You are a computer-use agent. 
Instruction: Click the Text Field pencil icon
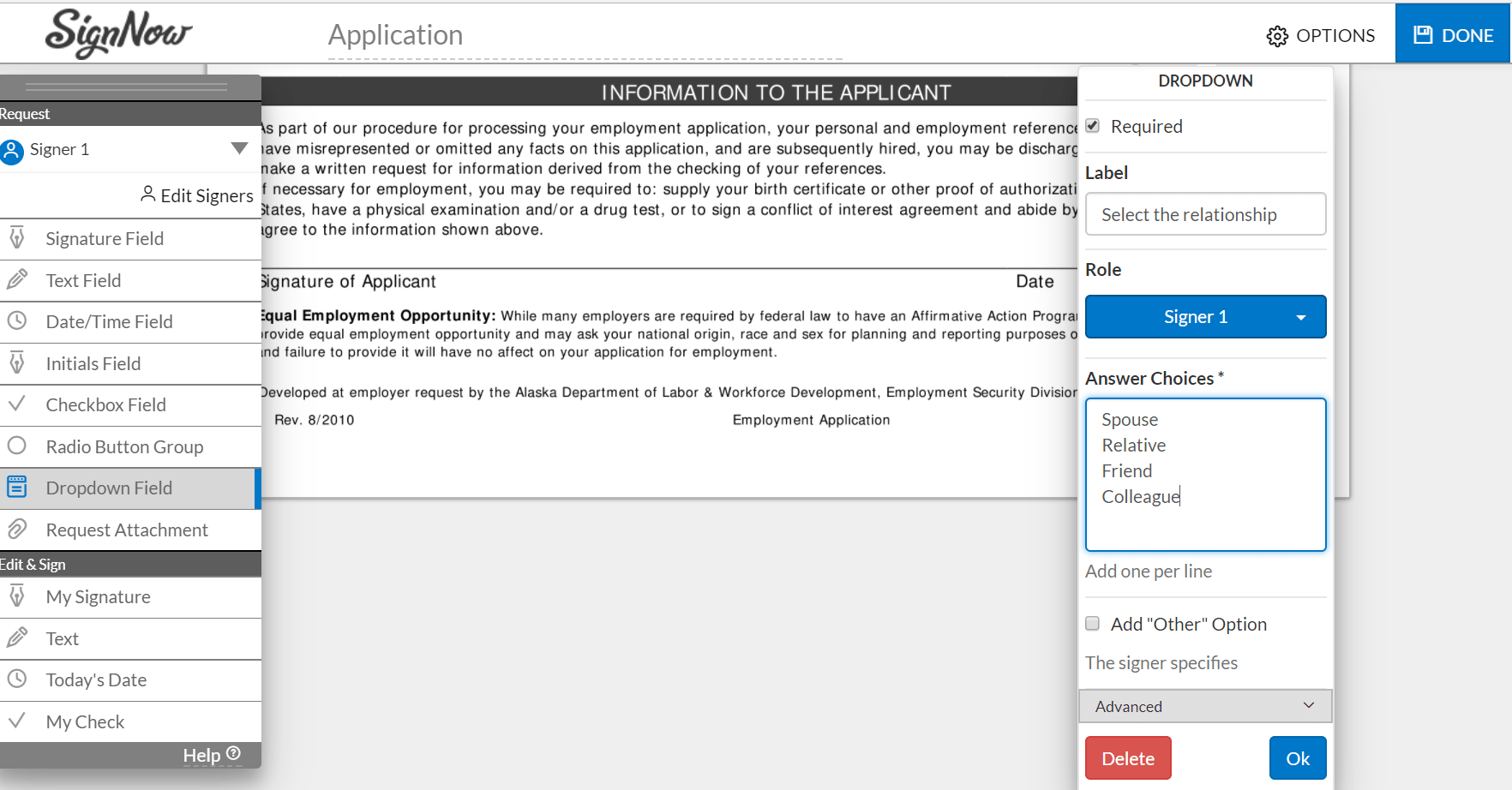17,279
